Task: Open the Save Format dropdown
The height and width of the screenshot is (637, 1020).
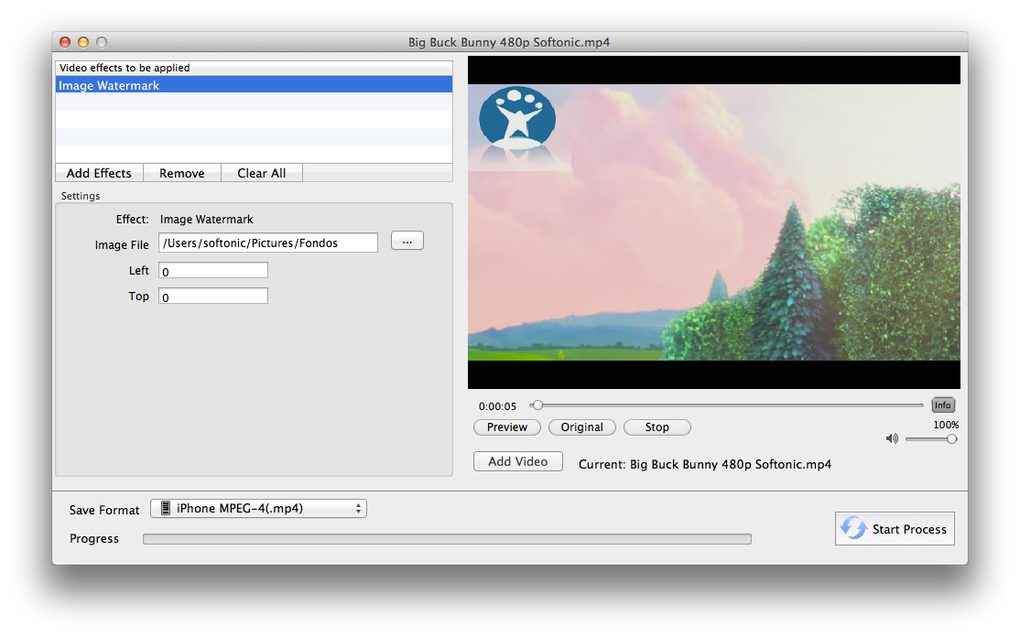Action: [x=258, y=508]
